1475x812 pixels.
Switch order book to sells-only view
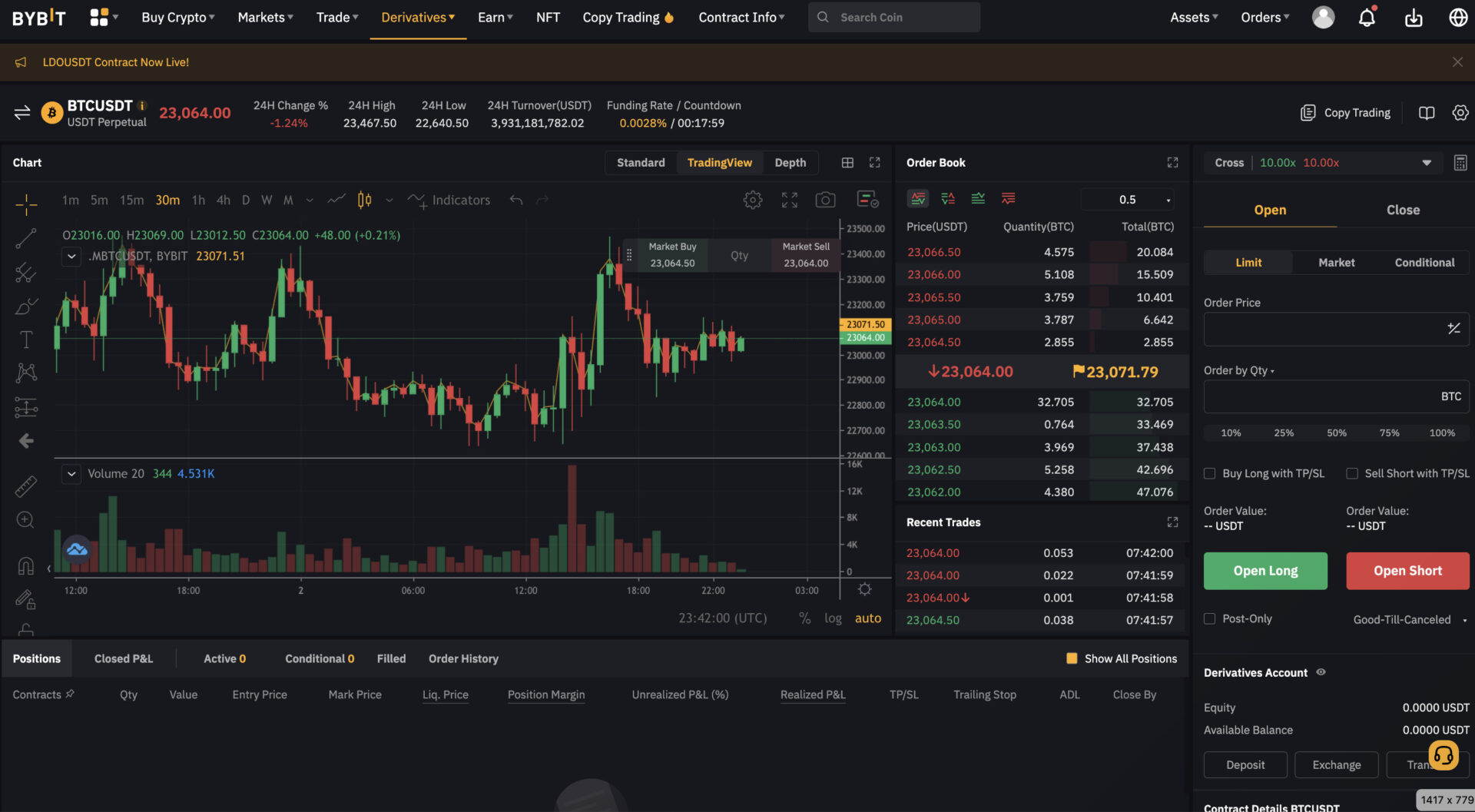(1008, 198)
